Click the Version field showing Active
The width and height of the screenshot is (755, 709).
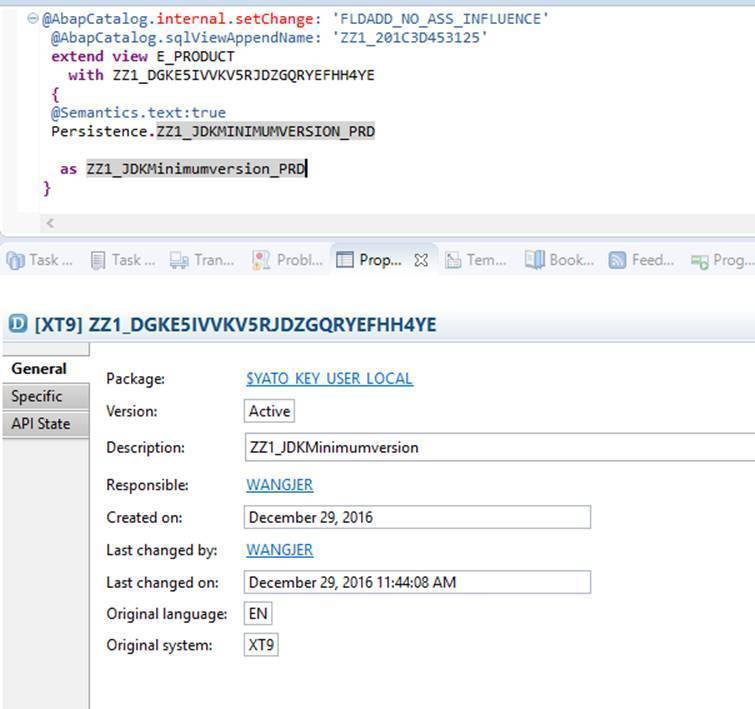click(x=269, y=411)
